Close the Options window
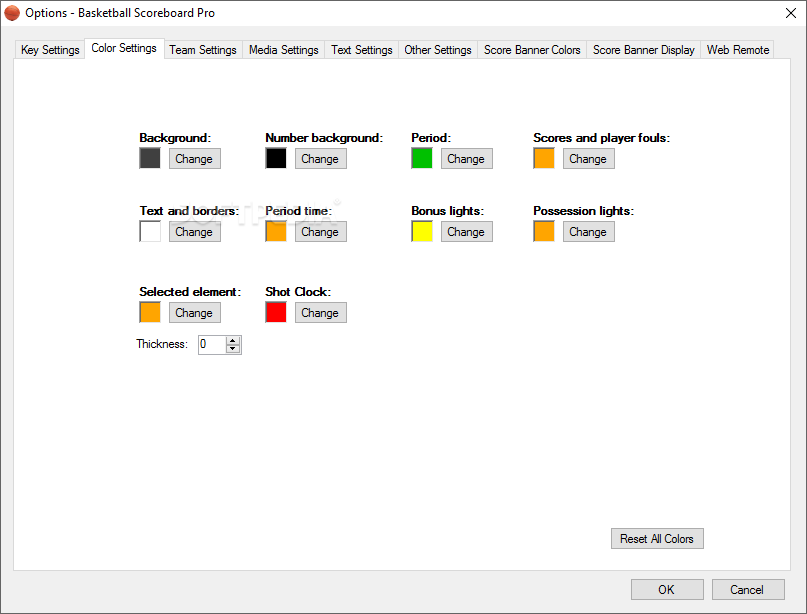Screen dimensions: 807x614 (791, 13)
